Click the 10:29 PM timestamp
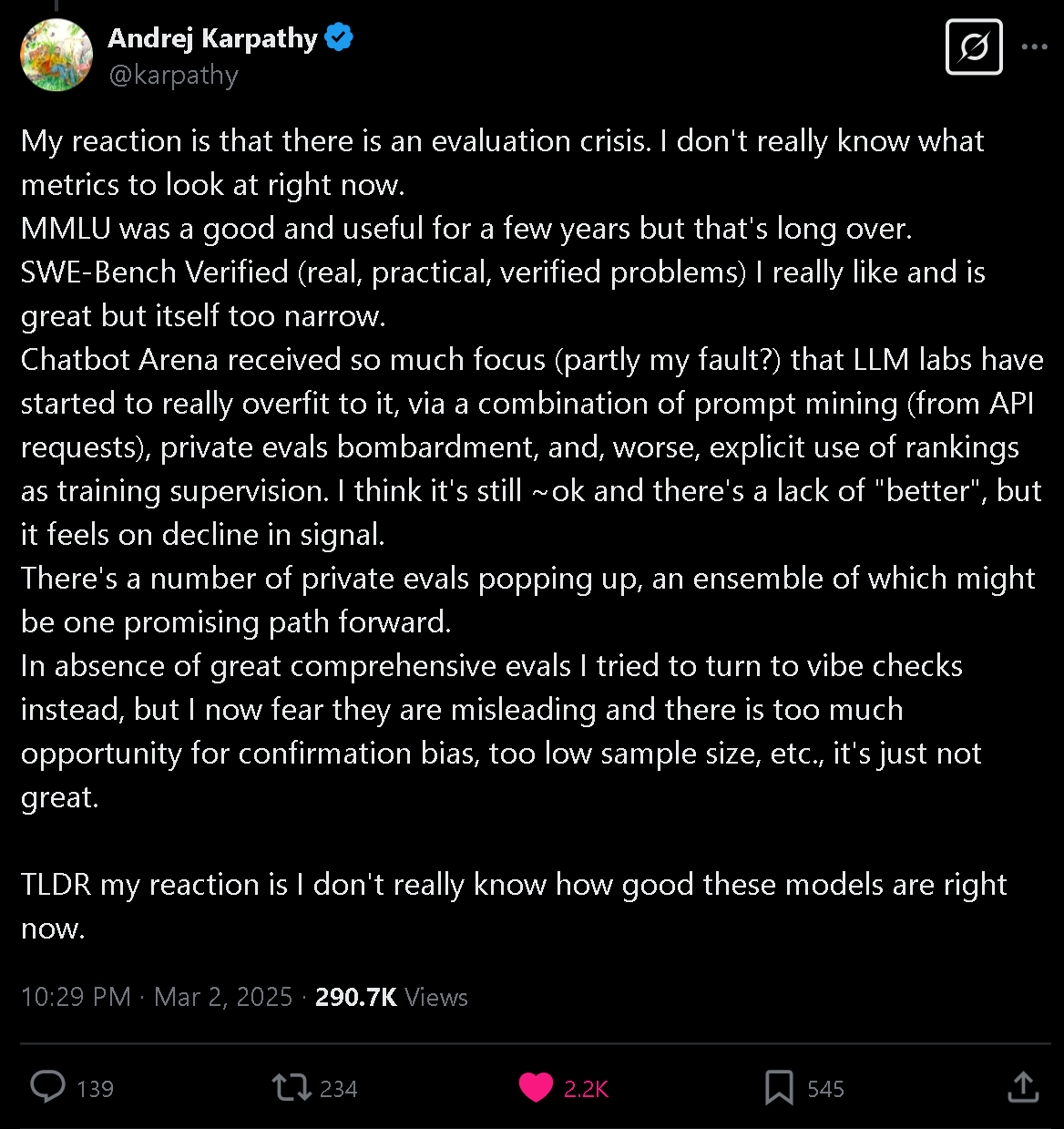Viewport: 1064px width, 1129px height. point(76,997)
